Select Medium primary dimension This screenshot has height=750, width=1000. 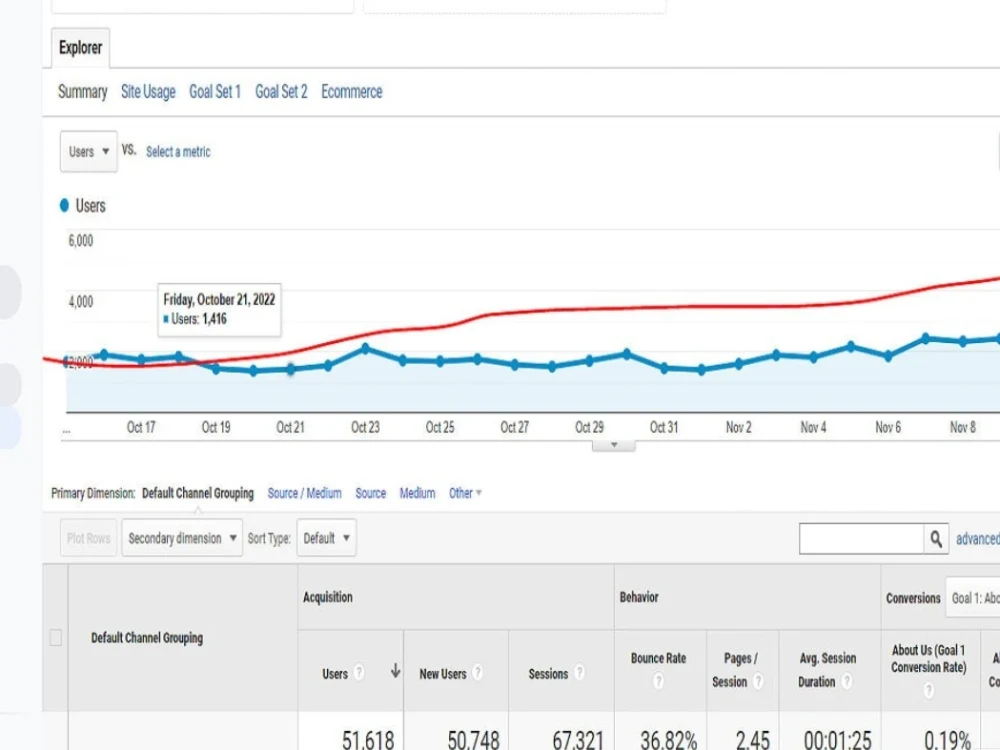tap(417, 493)
